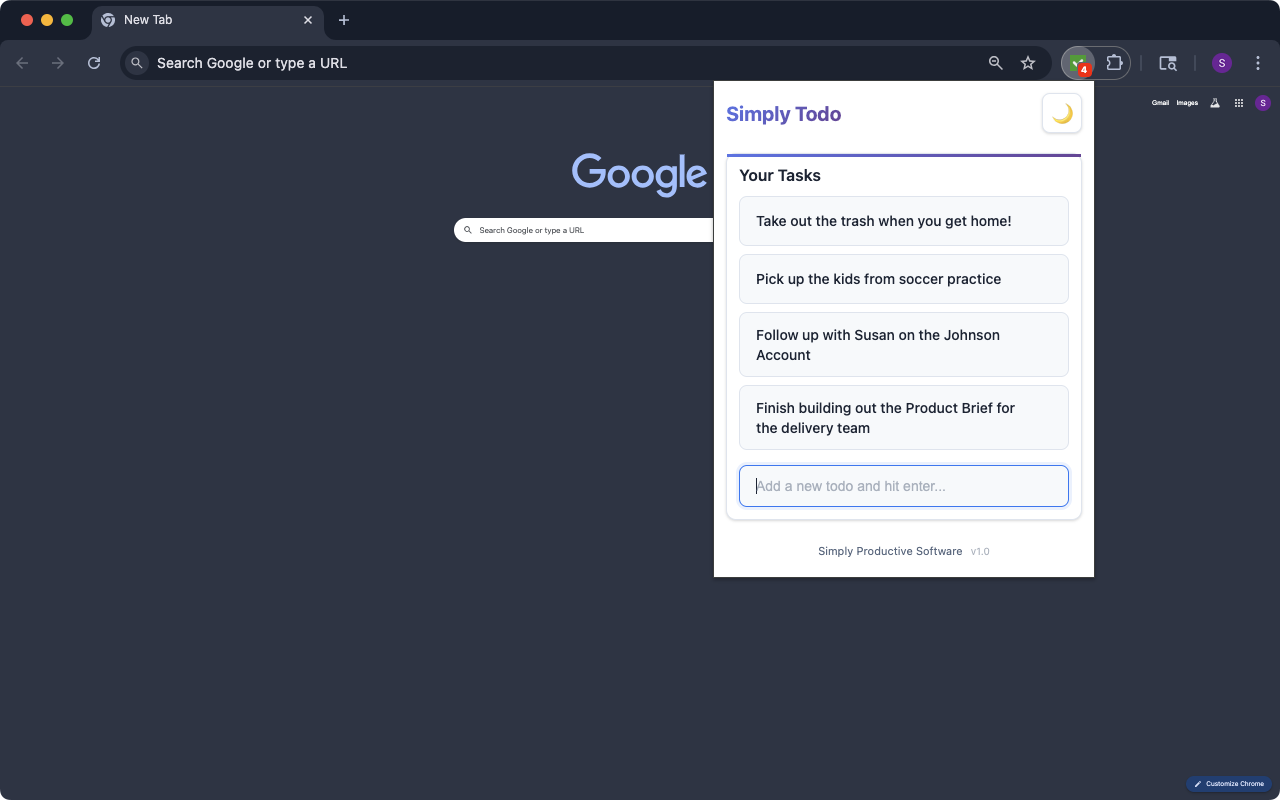1280x800 pixels.
Task: Click the Simply Todo title
Action: click(x=783, y=114)
